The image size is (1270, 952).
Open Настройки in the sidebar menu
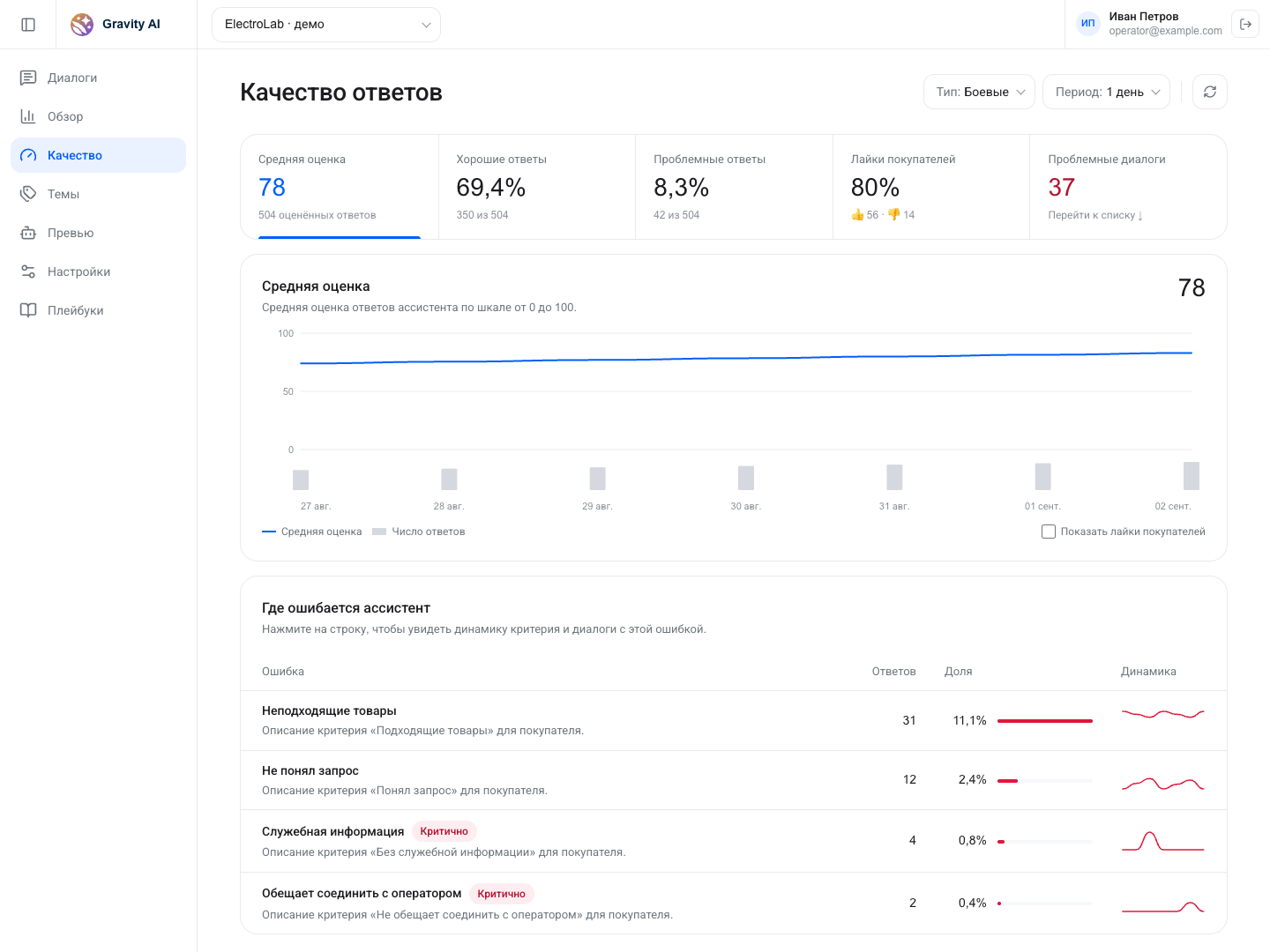[x=98, y=271]
